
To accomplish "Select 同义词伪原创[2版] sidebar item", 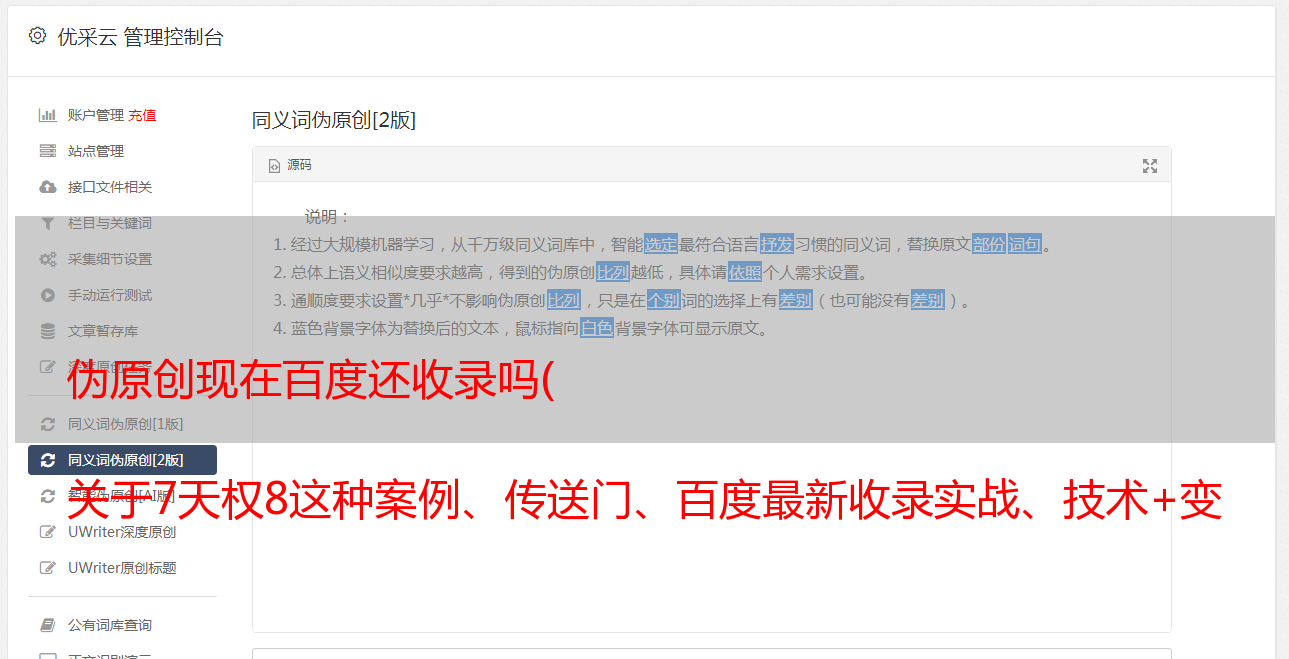I will click(122, 460).
